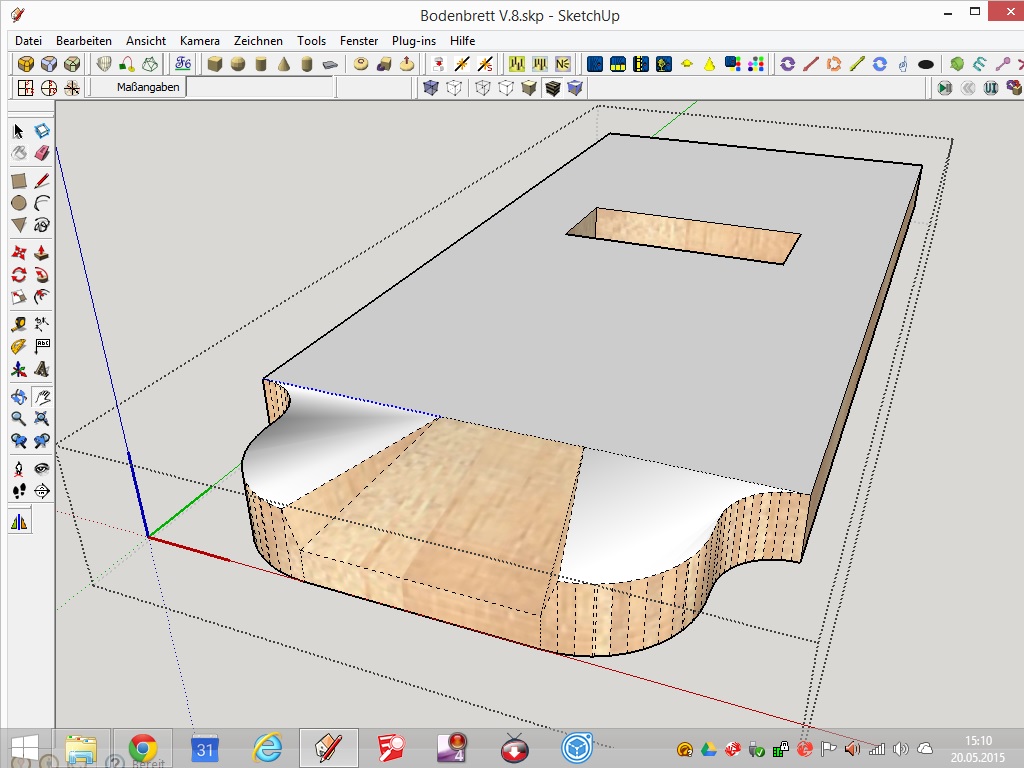The height and width of the screenshot is (768, 1024).
Task: Pick the Rectangle drawing tool
Action: (x=18, y=181)
